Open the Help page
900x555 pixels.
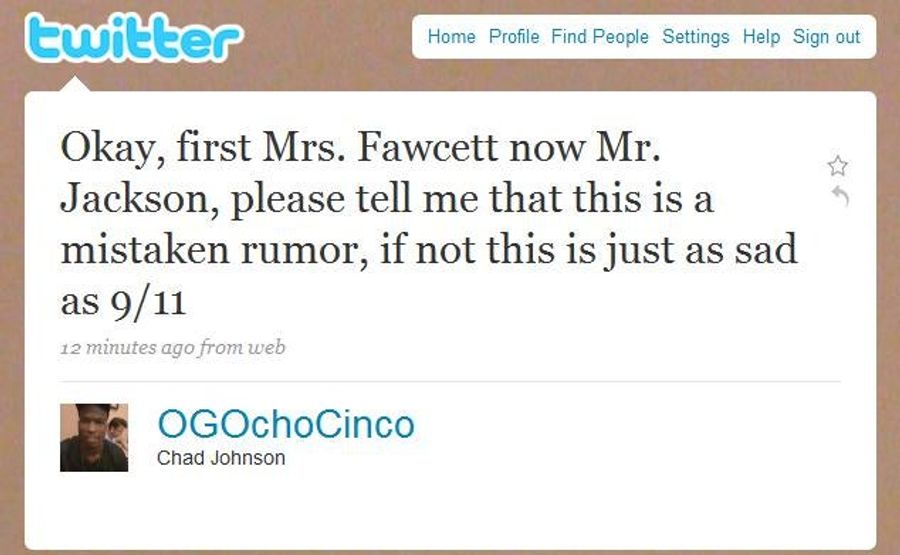[x=761, y=37]
